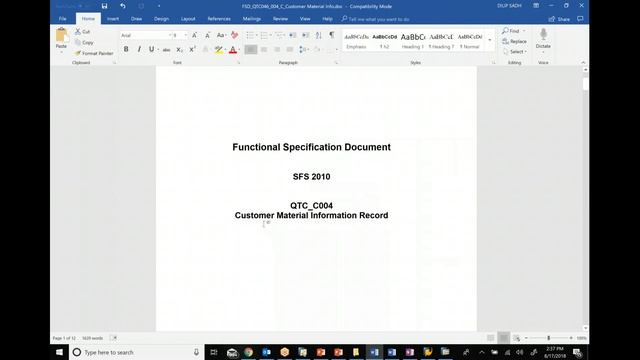The width and height of the screenshot is (640, 360).
Task: Activate the Format Painter tool
Action: click(x=94, y=53)
